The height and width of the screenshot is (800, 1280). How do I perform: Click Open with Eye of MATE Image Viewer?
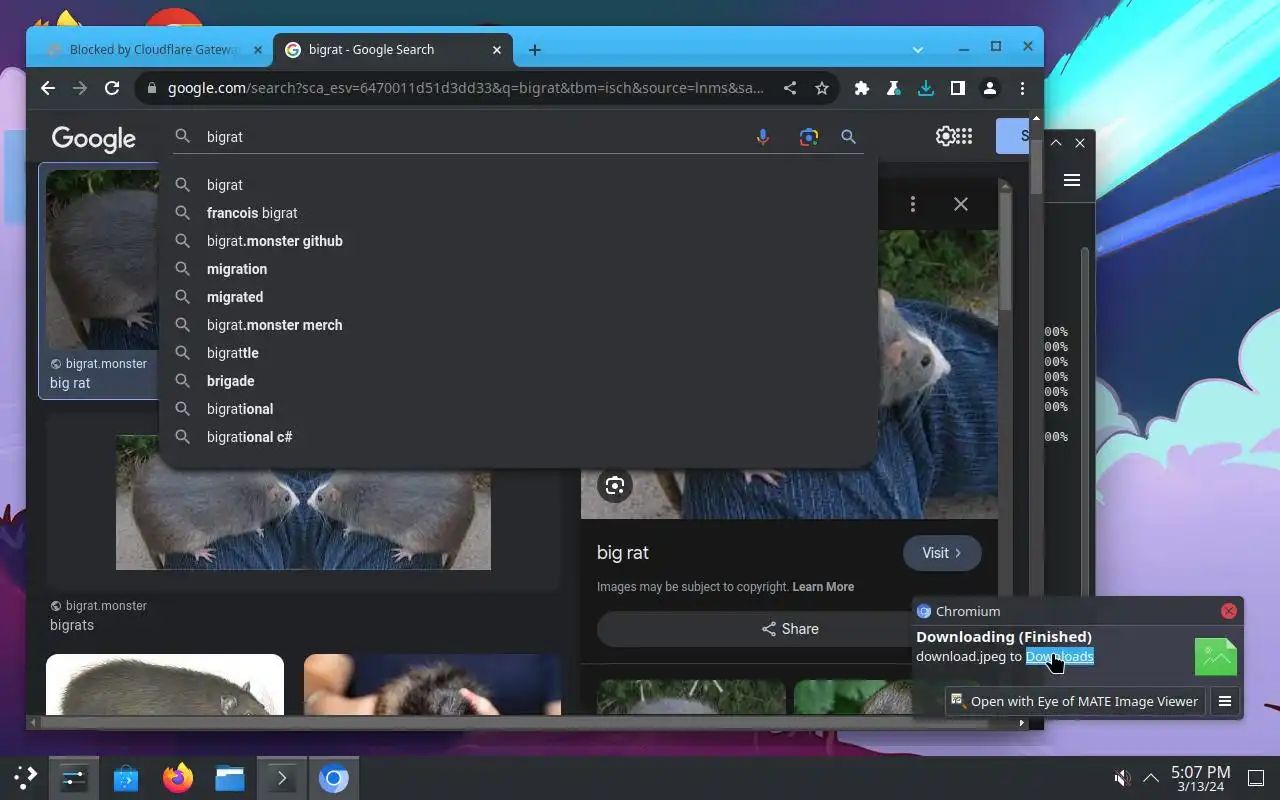click(x=1075, y=701)
